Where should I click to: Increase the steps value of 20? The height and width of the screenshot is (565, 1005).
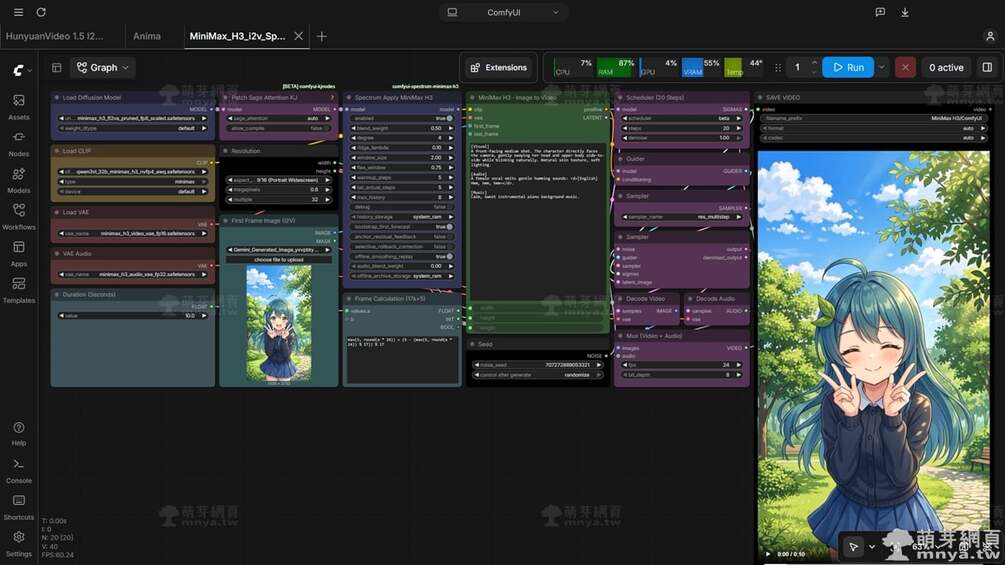tap(738, 128)
